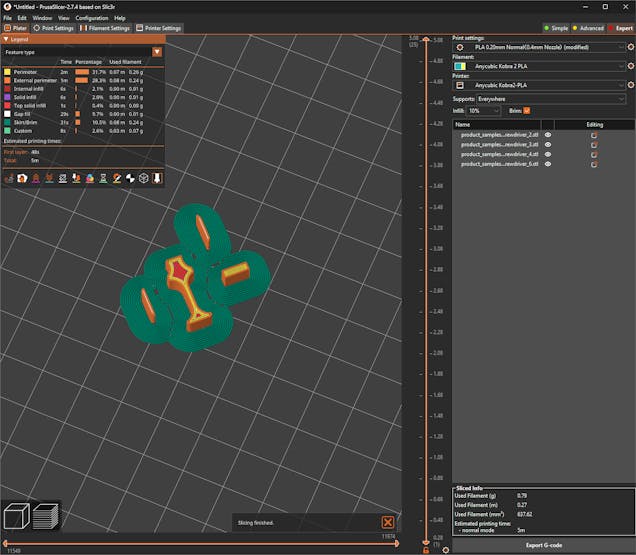Toggle the Brim checkbox

pos(526,110)
